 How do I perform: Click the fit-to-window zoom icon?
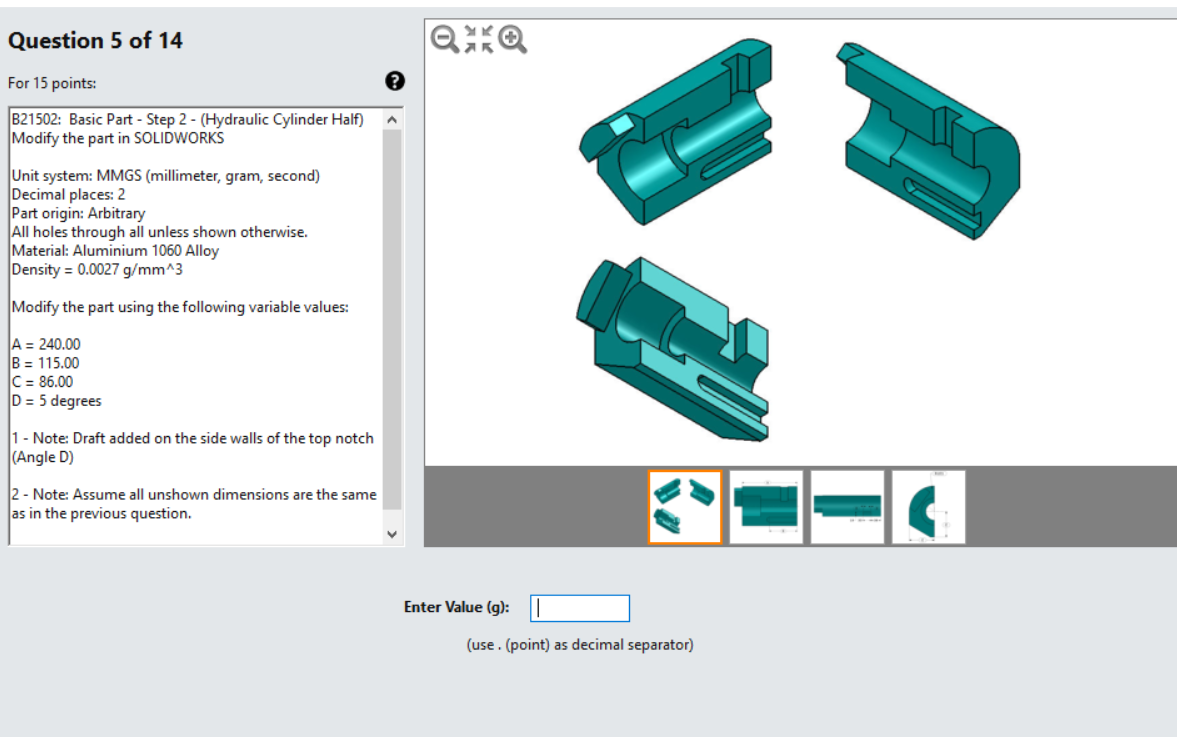click(479, 39)
